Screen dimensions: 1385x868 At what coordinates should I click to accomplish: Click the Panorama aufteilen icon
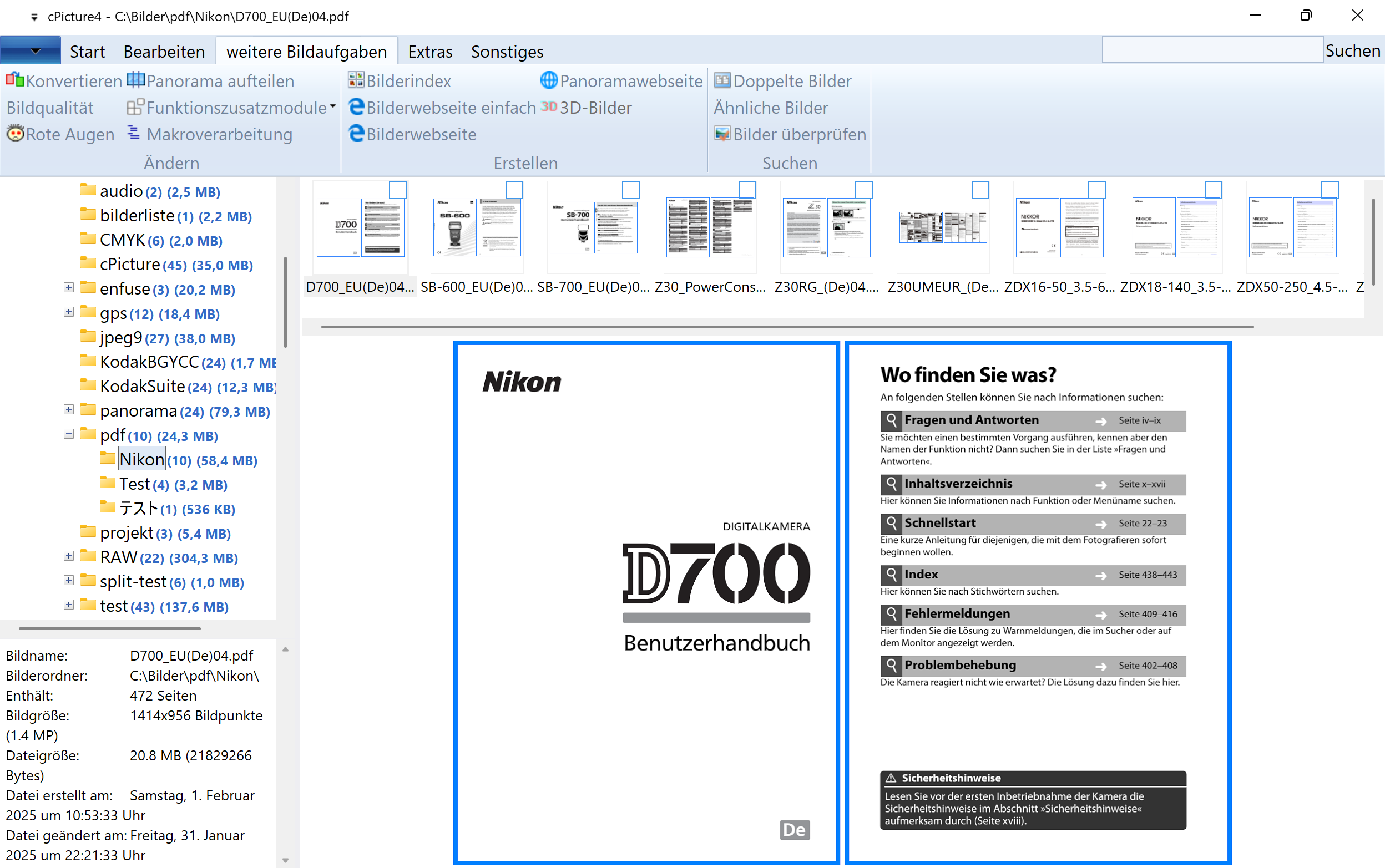135,80
